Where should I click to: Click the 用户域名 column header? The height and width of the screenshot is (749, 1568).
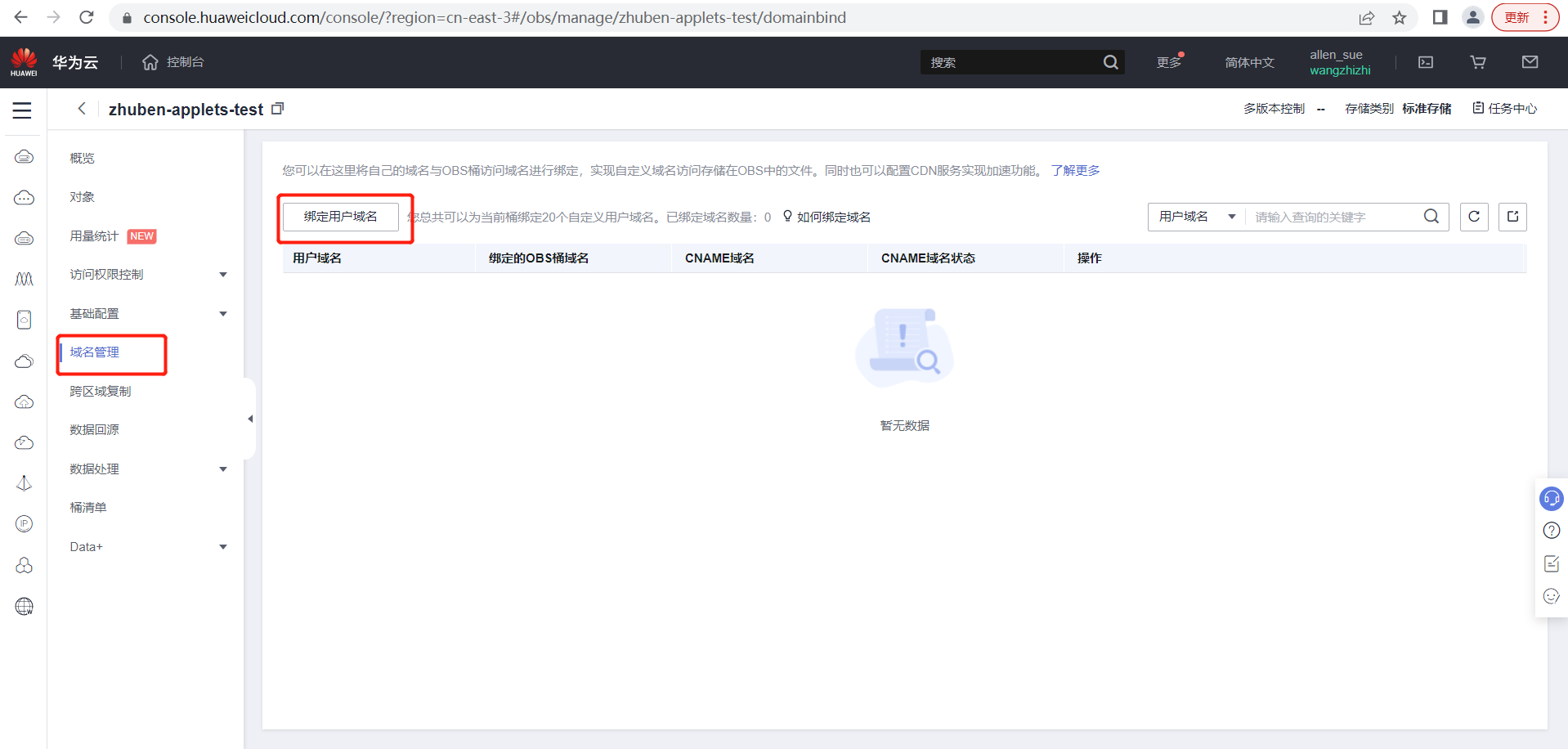tap(317, 258)
